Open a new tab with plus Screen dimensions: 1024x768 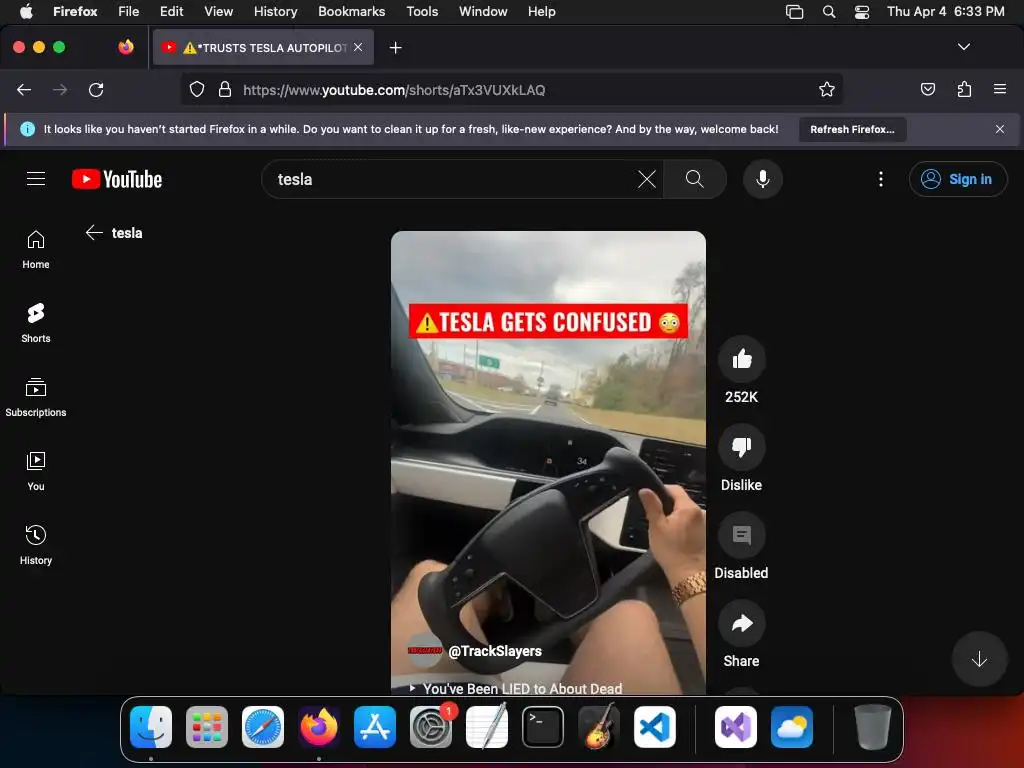click(x=395, y=48)
